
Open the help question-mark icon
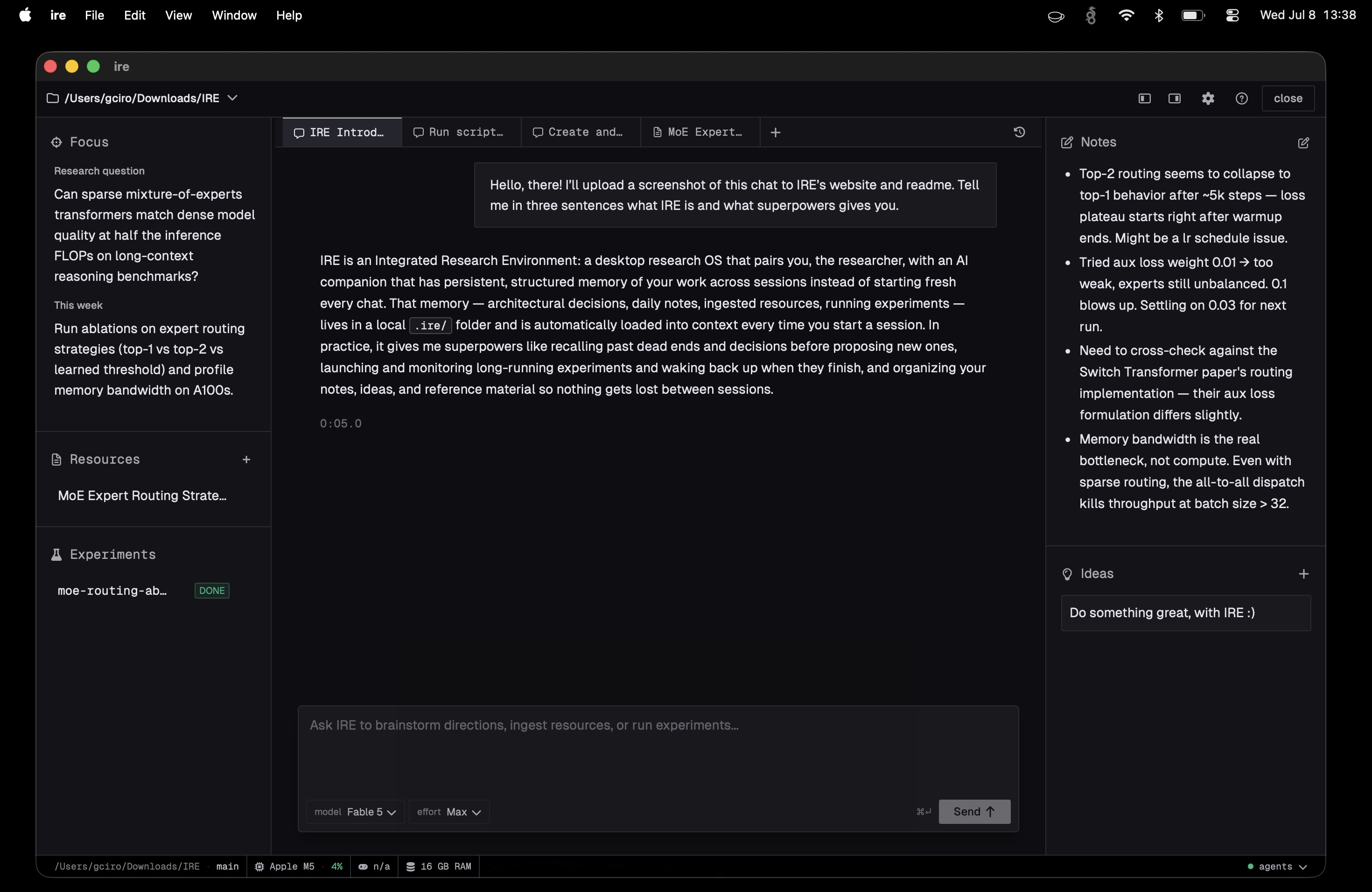[1241, 98]
